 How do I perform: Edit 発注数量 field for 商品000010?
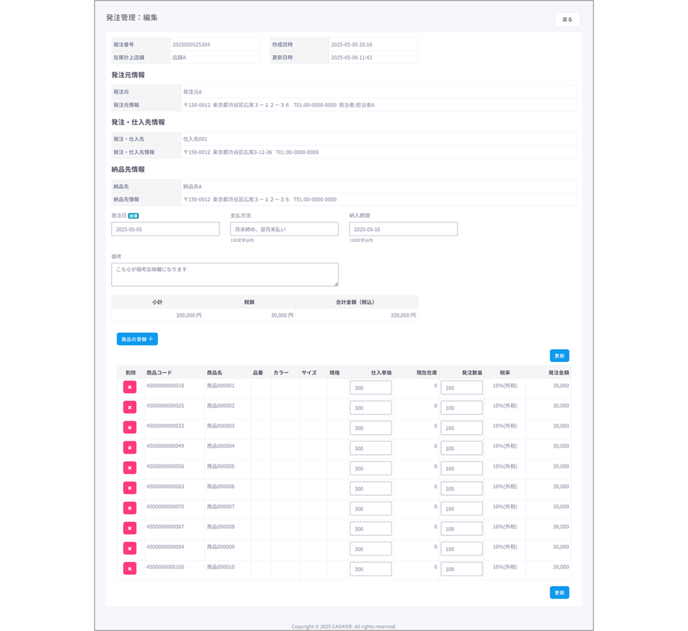[461, 569]
